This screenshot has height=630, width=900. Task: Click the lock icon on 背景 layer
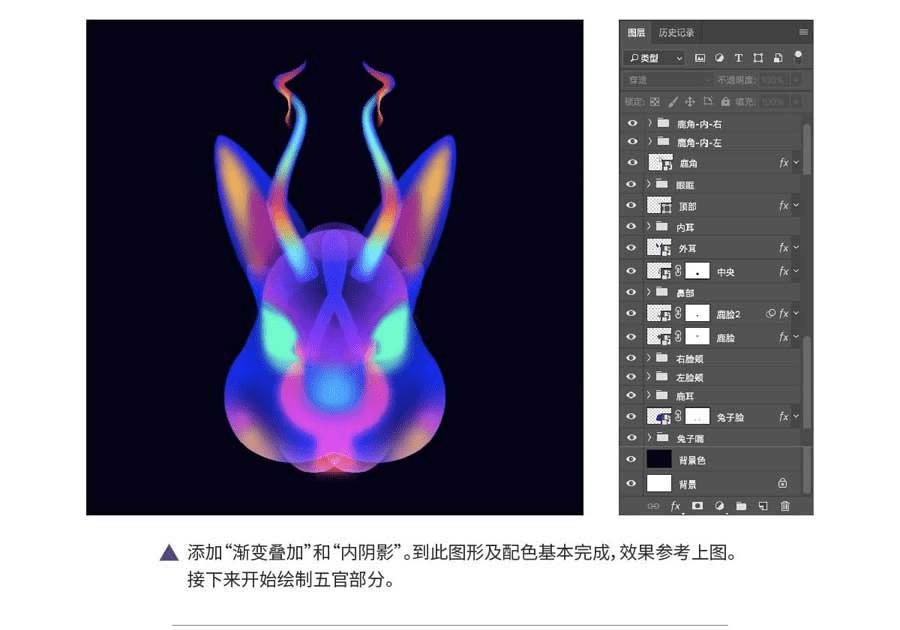[x=782, y=483]
